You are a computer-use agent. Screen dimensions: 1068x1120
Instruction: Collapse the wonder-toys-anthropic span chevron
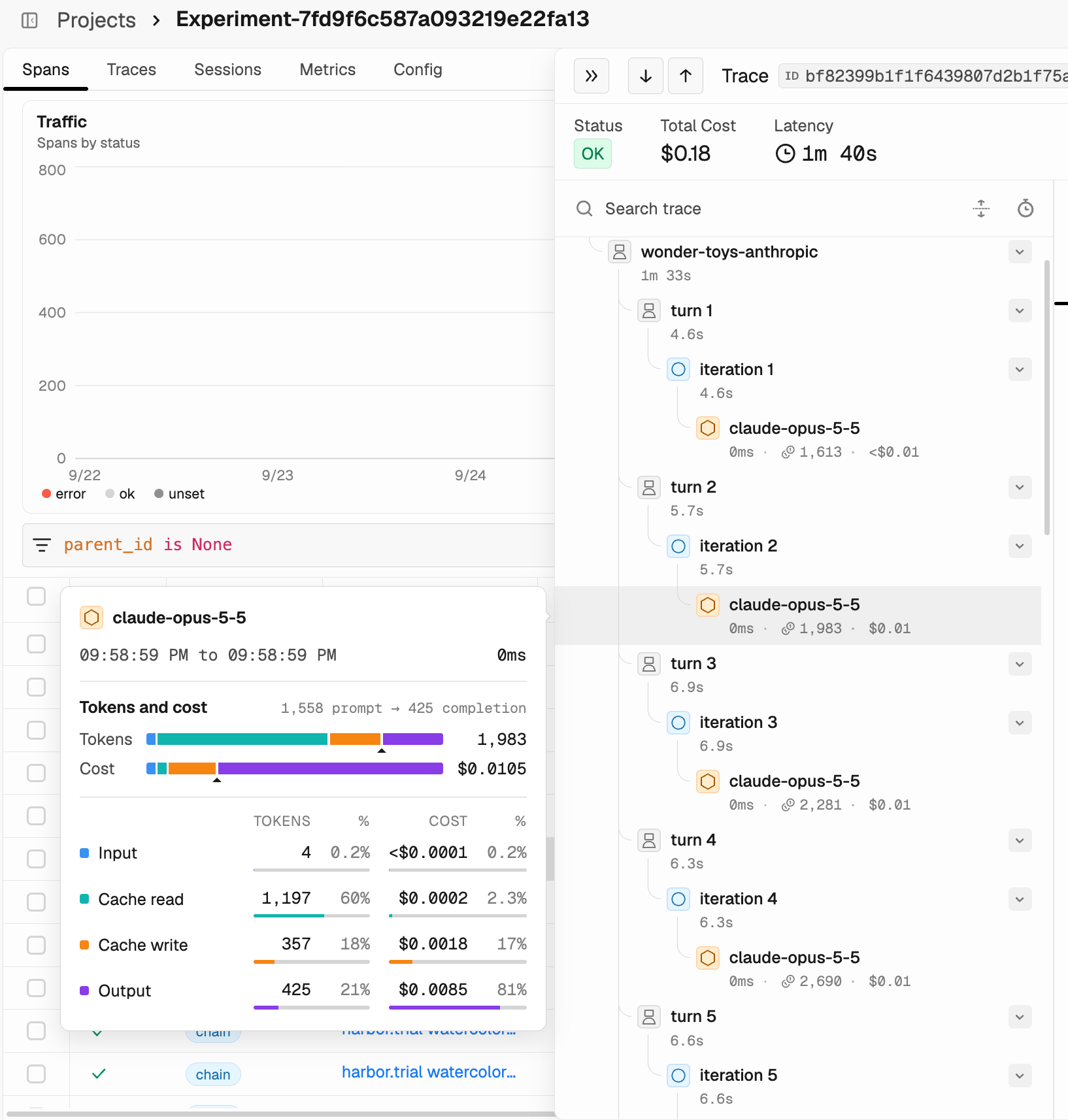coord(1020,252)
